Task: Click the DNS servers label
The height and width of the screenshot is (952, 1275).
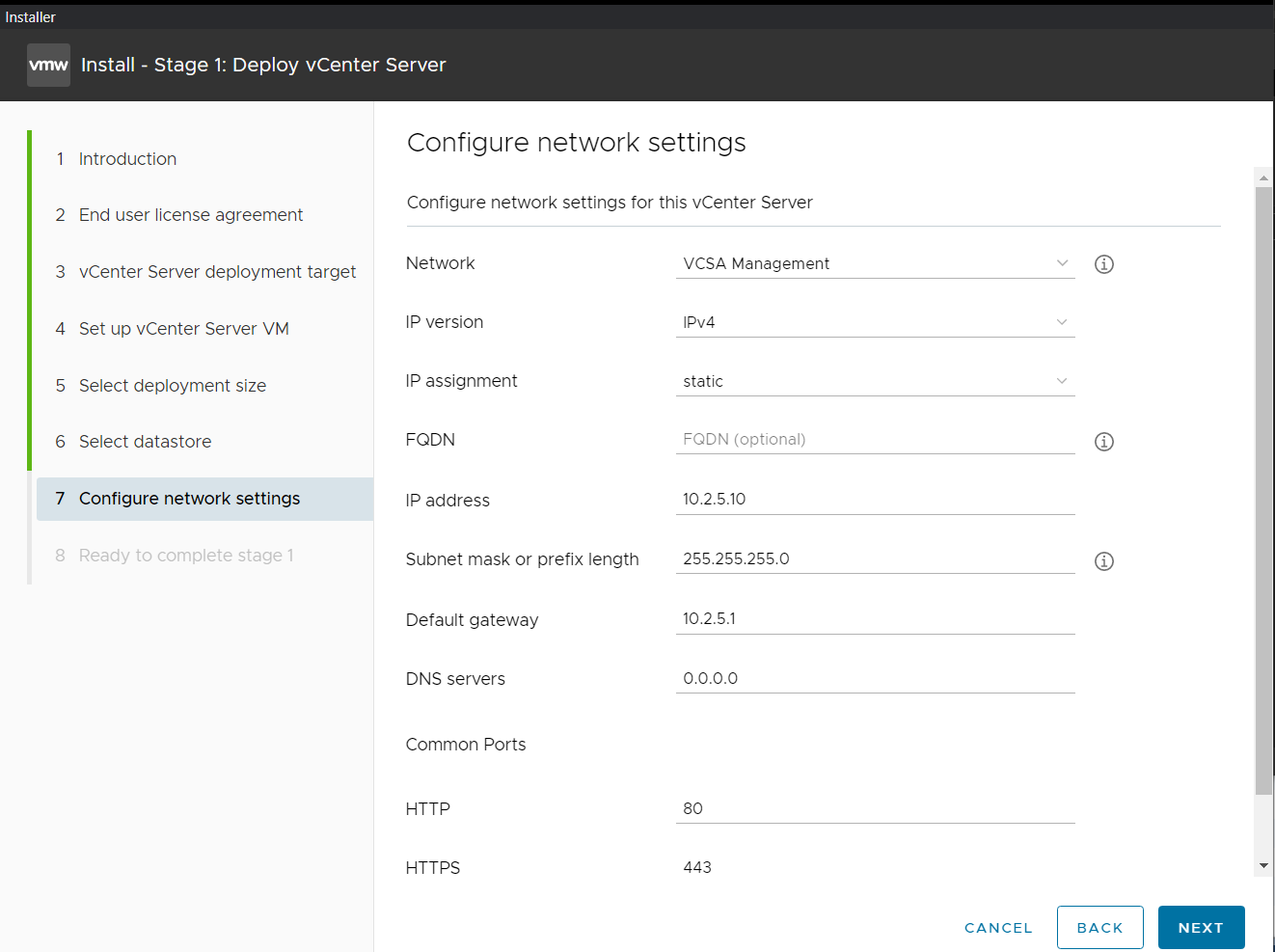Action: coord(455,679)
